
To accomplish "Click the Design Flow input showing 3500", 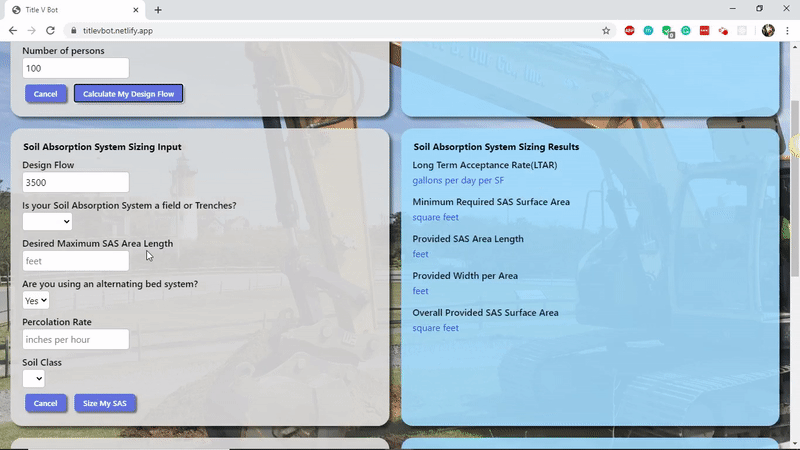I will pyautogui.click(x=76, y=183).
